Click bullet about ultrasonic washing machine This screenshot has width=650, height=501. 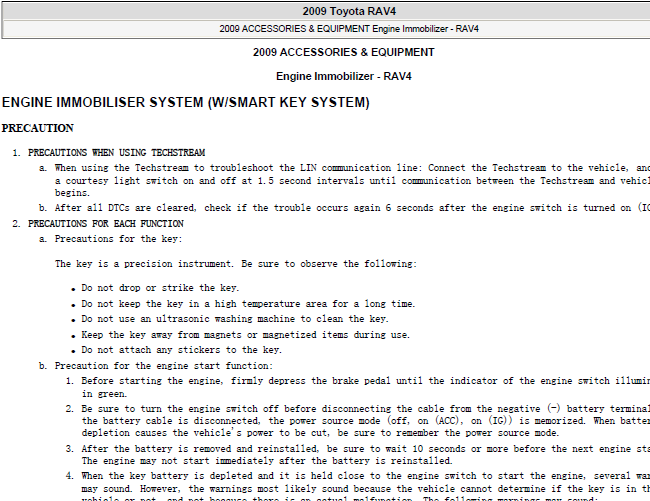click(x=235, y=319)
